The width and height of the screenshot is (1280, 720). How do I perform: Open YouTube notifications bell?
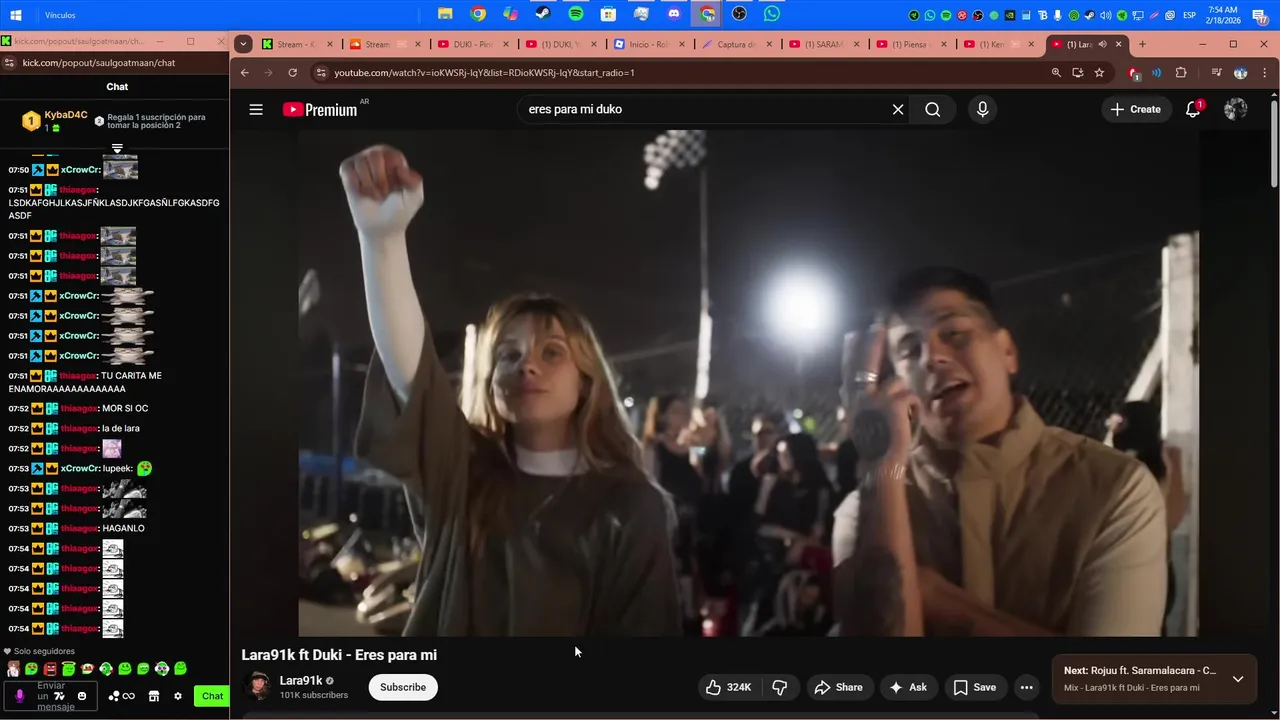[1193, 109]
